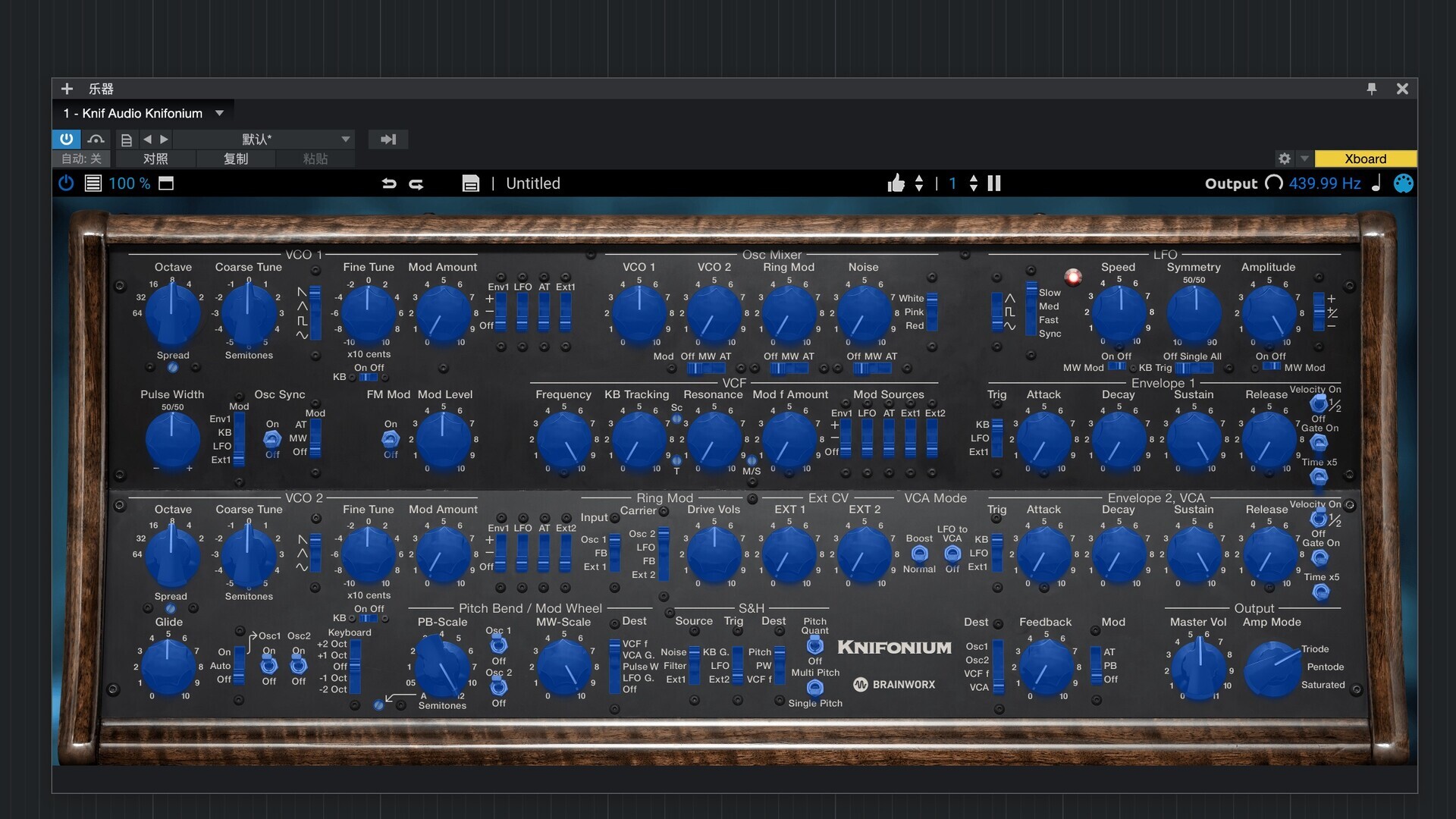Click the 自动: 关 automation button
The height and width of the screenshot is (819, 1456).
[x=81, y=159]
